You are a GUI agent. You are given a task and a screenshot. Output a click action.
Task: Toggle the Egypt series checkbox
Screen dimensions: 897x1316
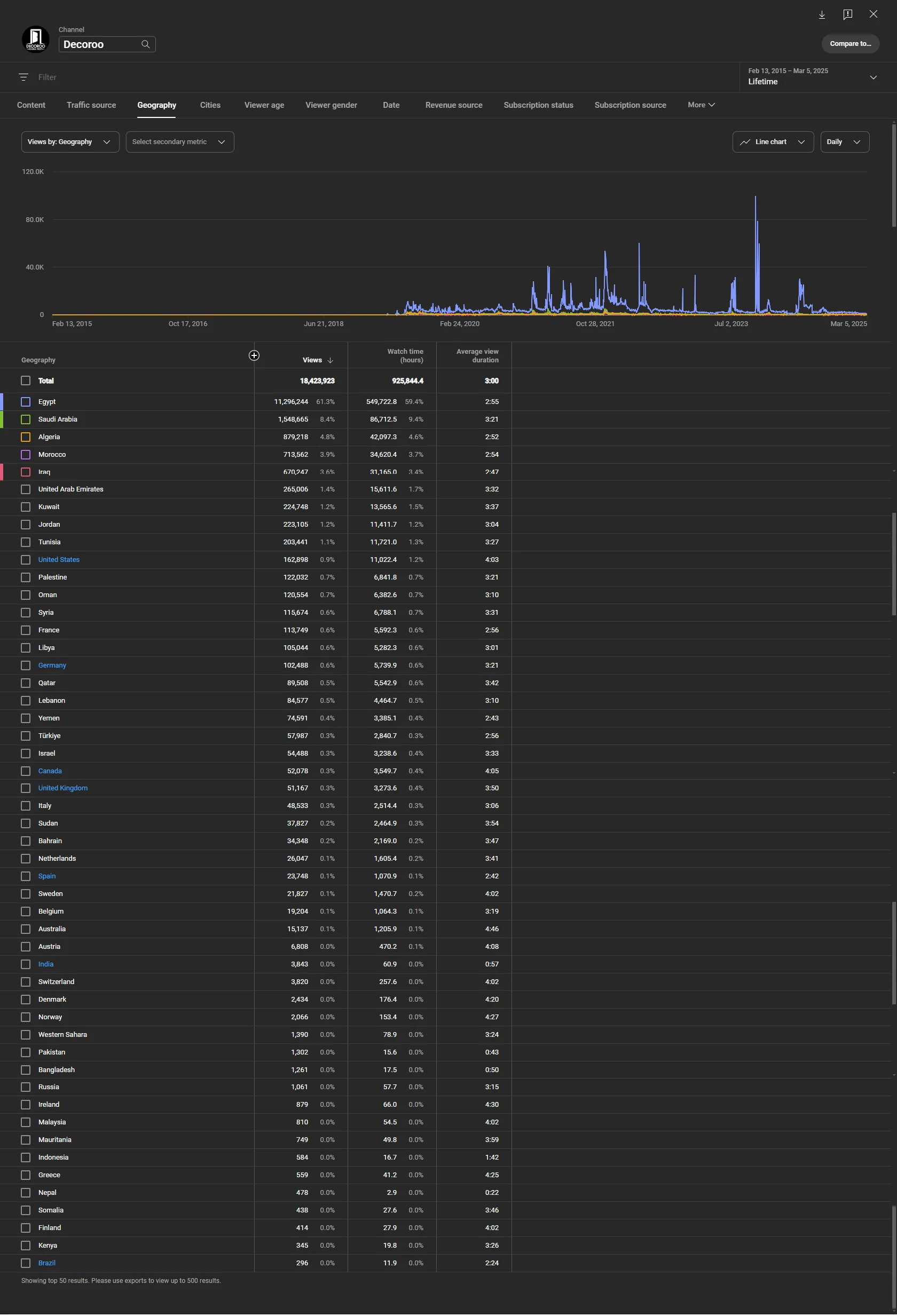[x=26, y=402]
